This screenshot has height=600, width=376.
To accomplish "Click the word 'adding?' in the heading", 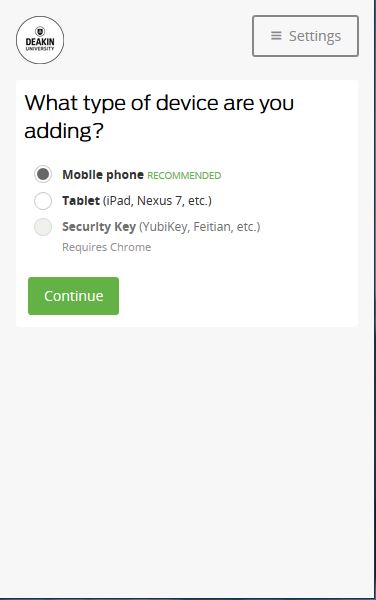I will [64, 131].
